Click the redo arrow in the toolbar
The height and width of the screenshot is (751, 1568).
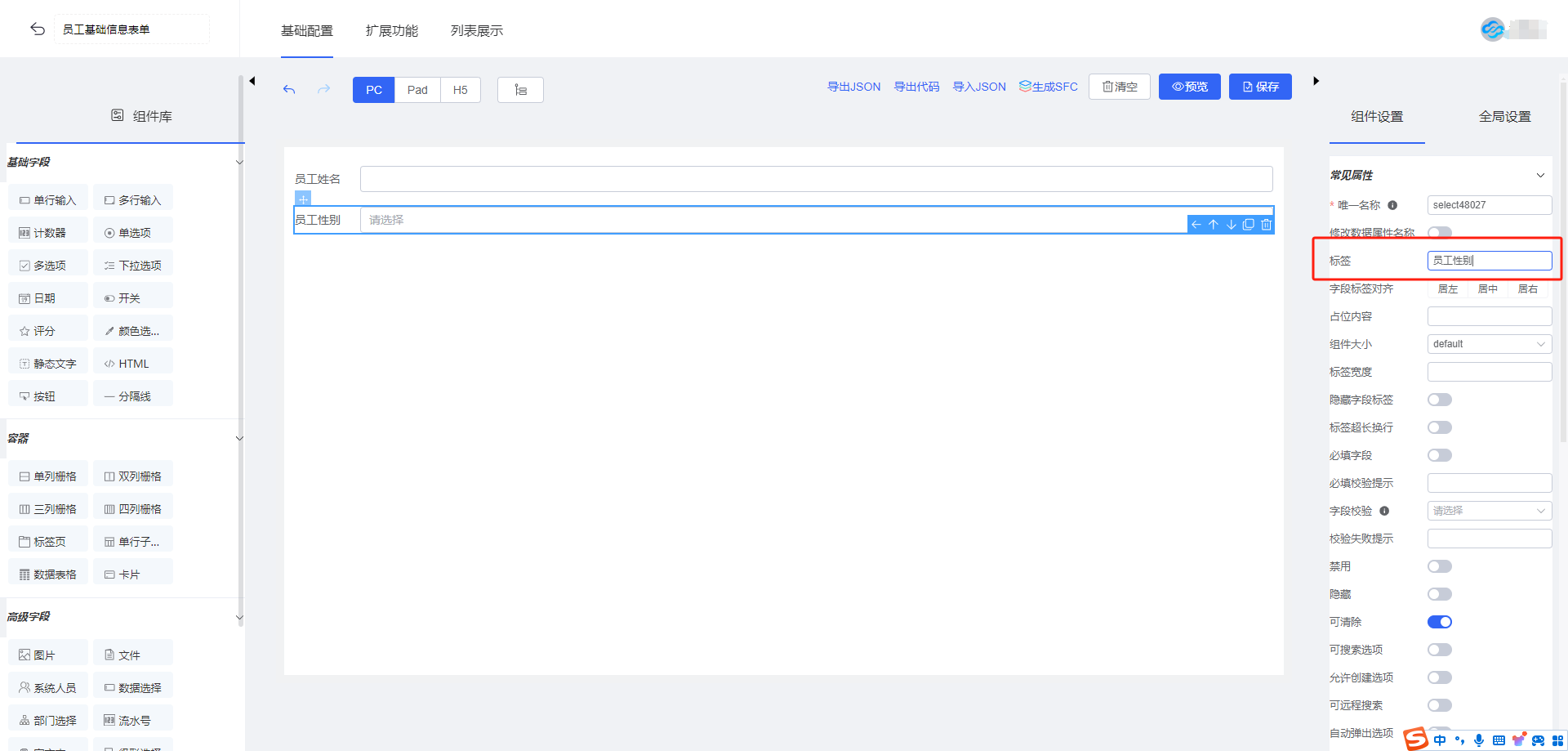click(x=323, y=89)
